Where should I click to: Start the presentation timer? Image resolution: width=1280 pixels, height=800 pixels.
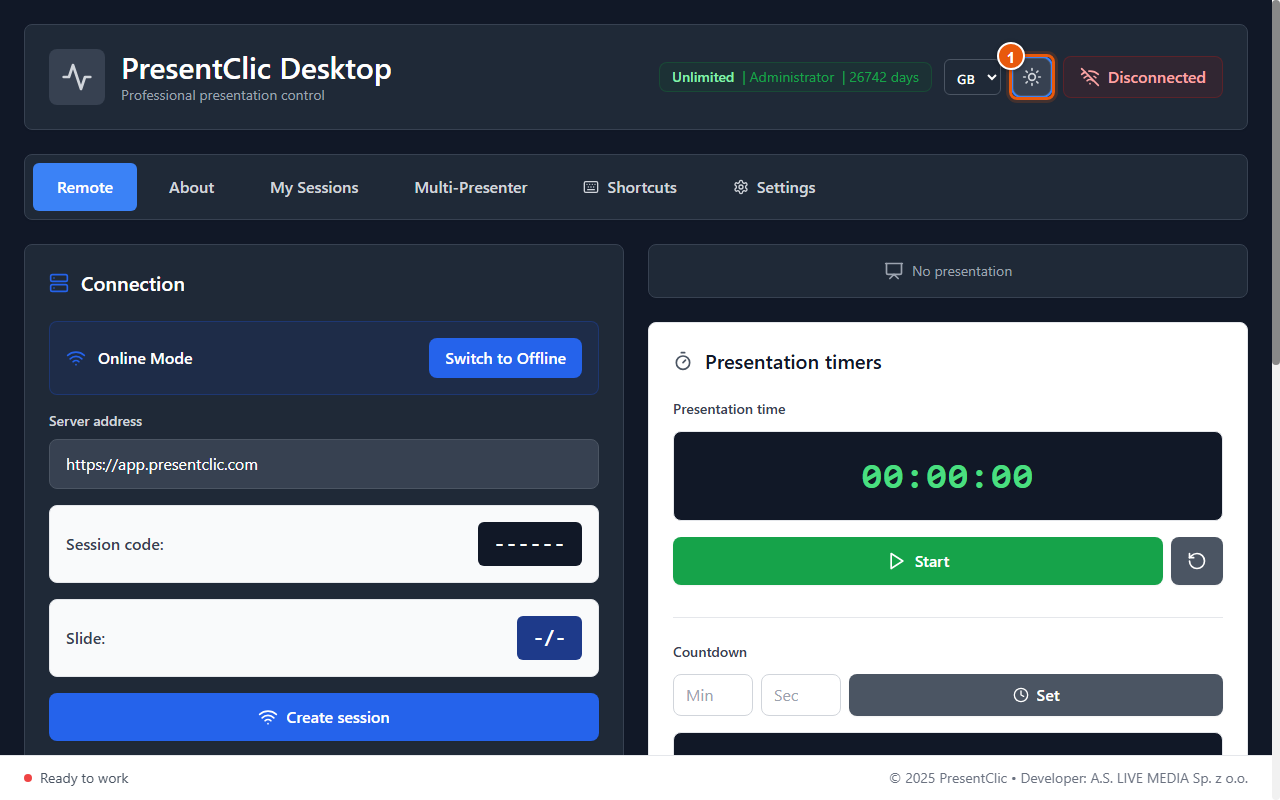click(x=918, y=561)
